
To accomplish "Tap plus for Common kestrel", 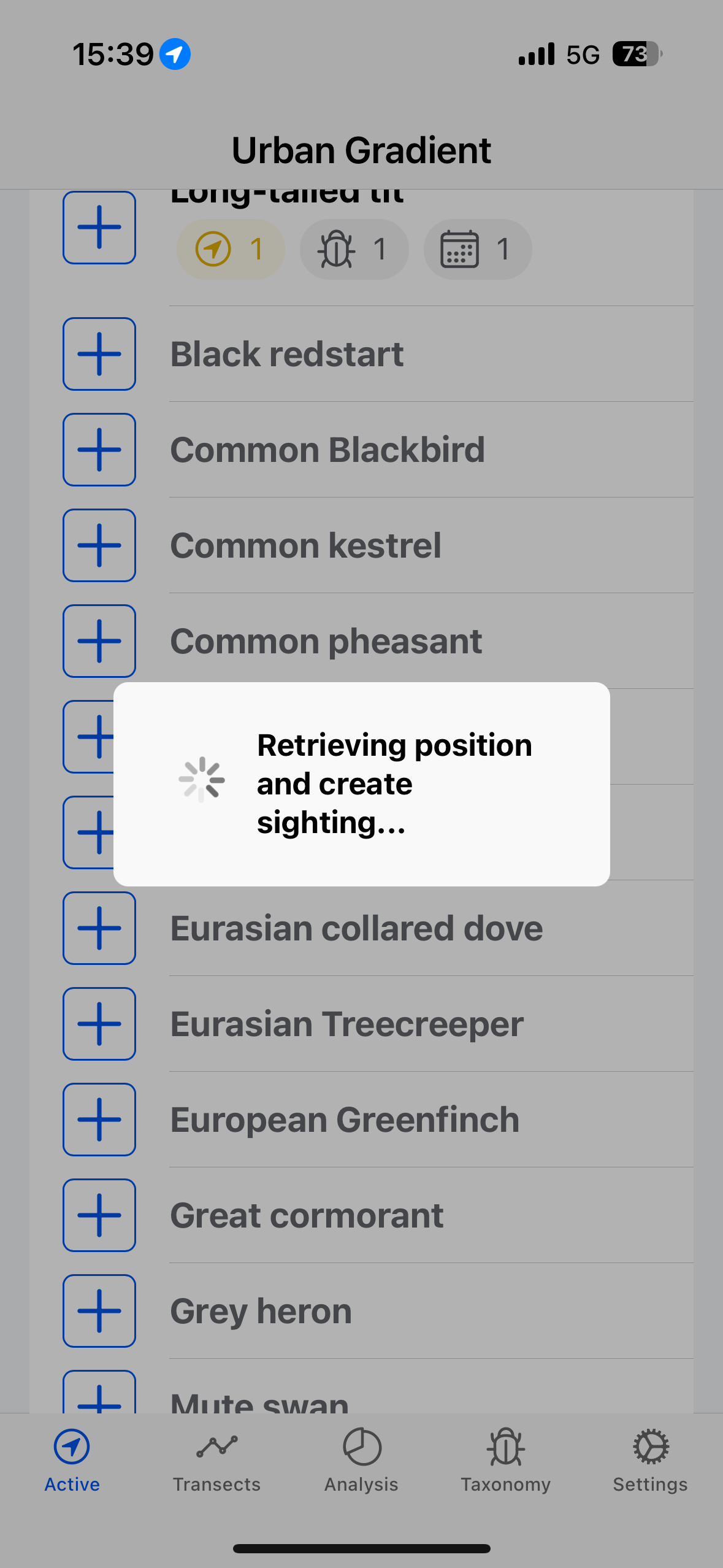I will coord(99,545).
